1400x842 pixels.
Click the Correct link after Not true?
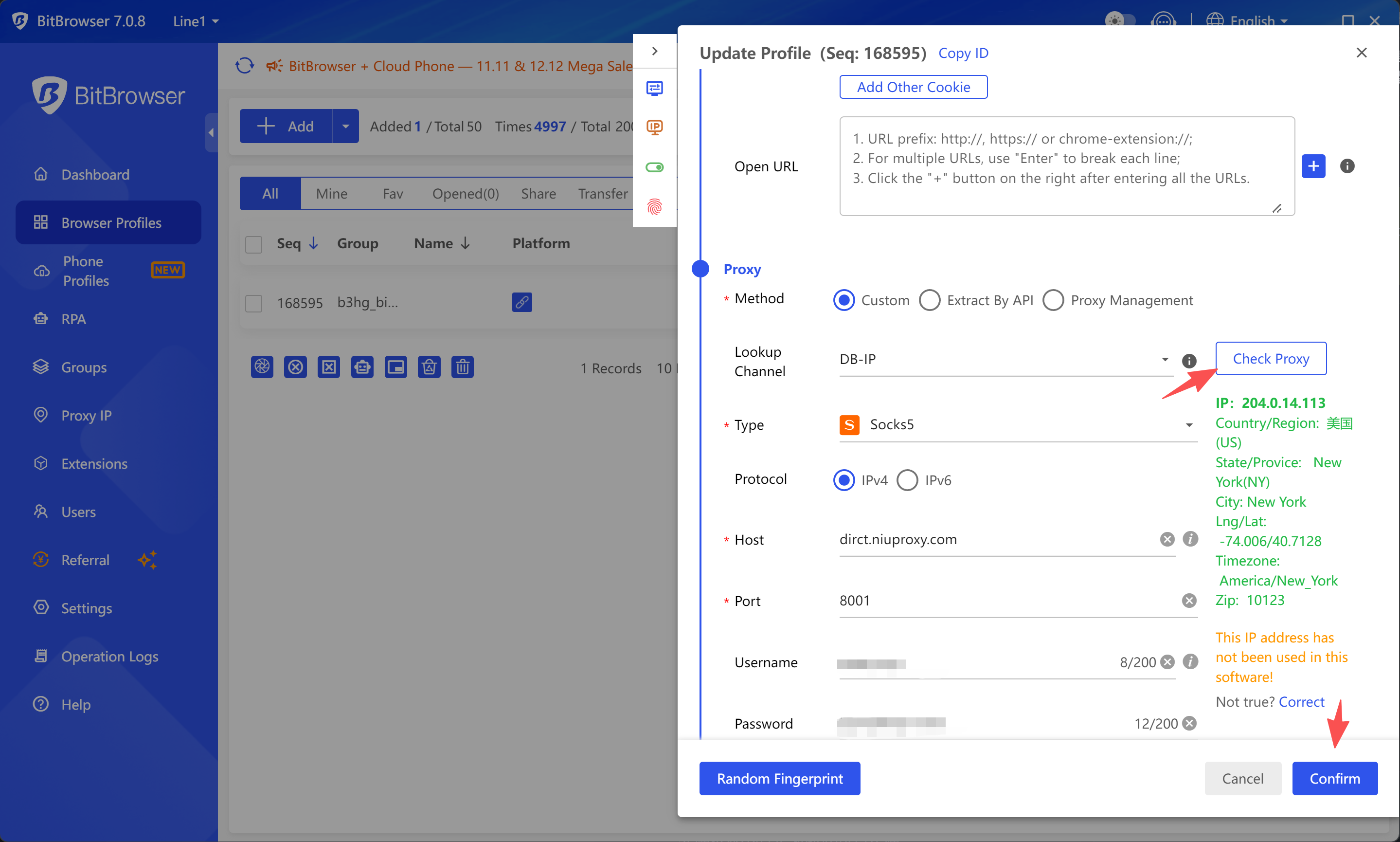point(1301,702)
